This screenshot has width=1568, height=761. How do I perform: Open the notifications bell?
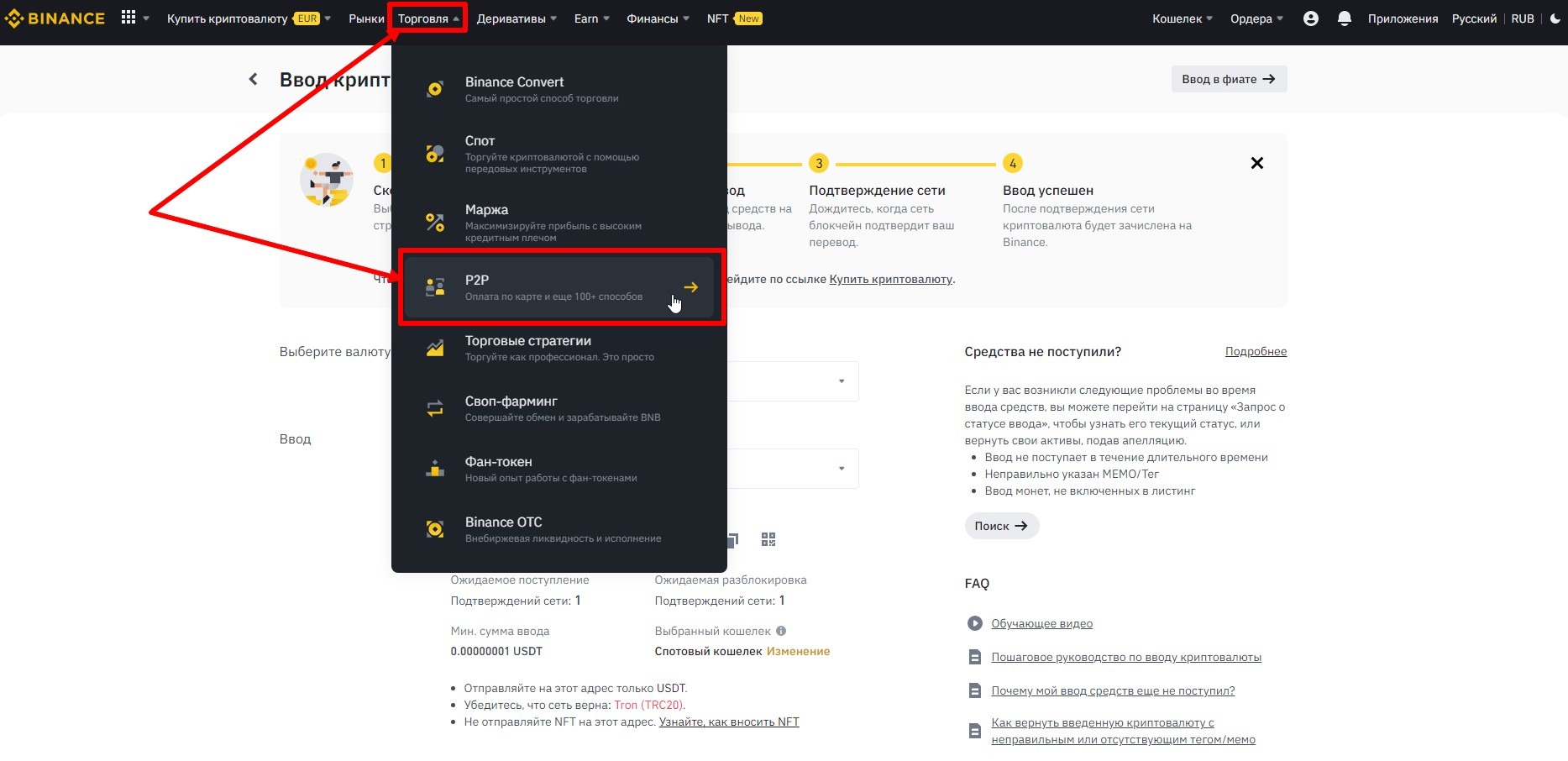(1344, 18)
